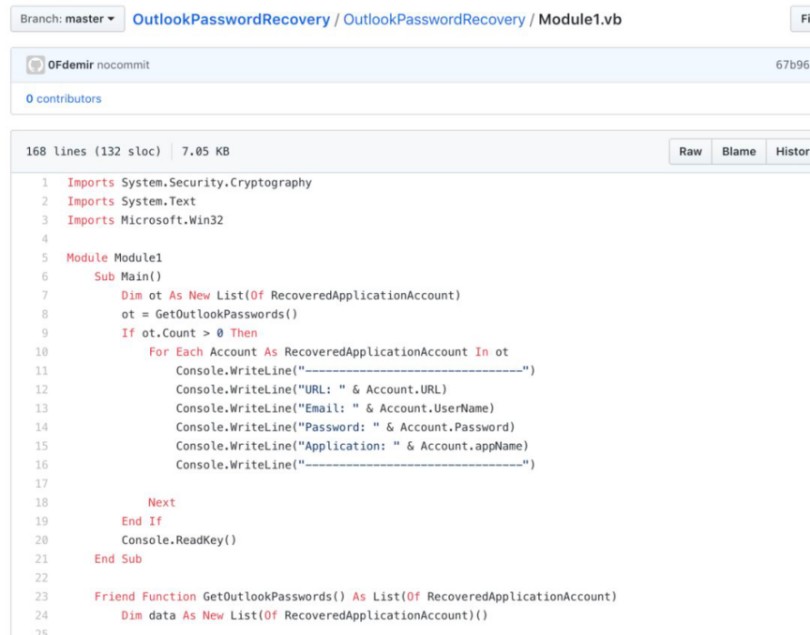The image size is (810, 635).
Task: Select line number 10
Action: click(x=42, y=352)
